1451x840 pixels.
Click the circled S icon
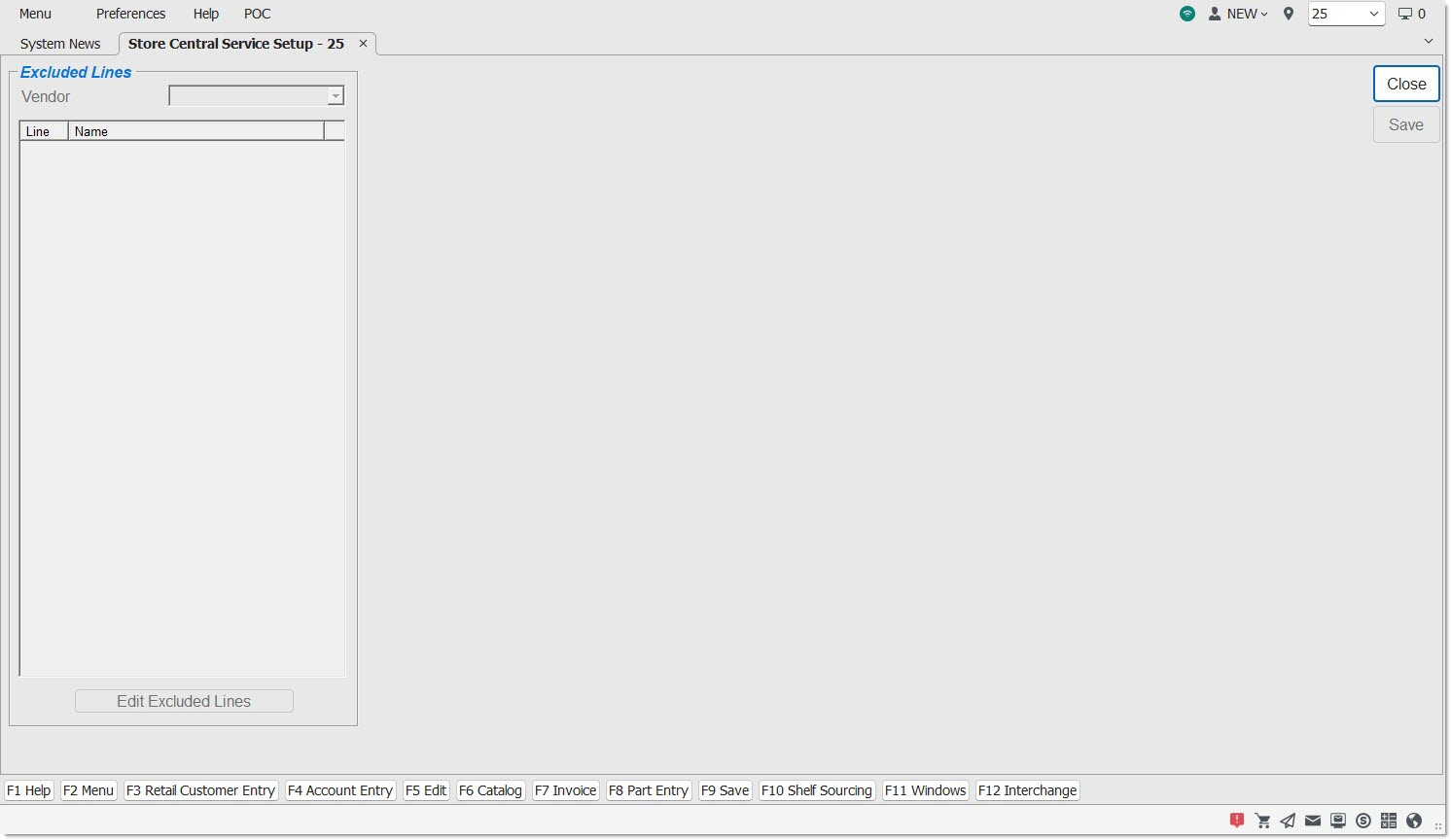pos(1363,821)
